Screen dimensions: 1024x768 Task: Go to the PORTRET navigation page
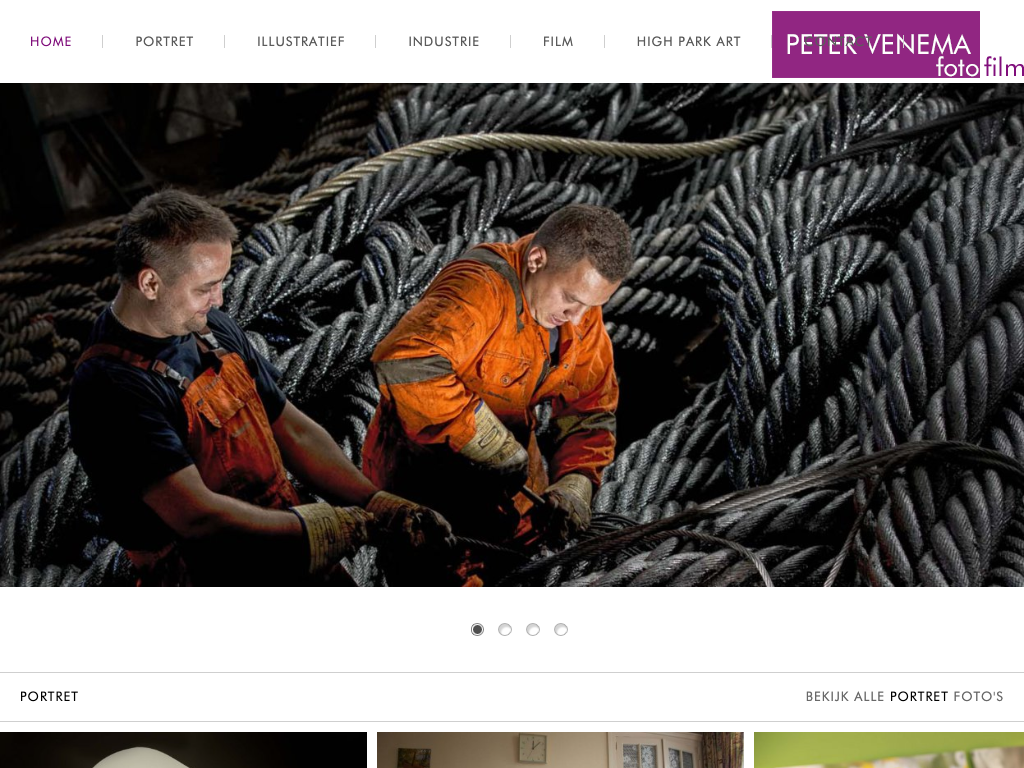point(164,41)
